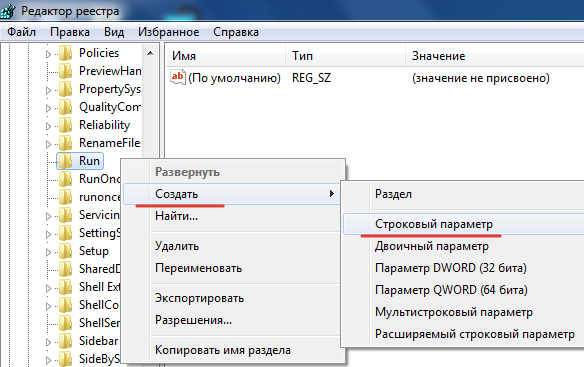Open the Справка menu
The image size is (584, 367).
236,32
